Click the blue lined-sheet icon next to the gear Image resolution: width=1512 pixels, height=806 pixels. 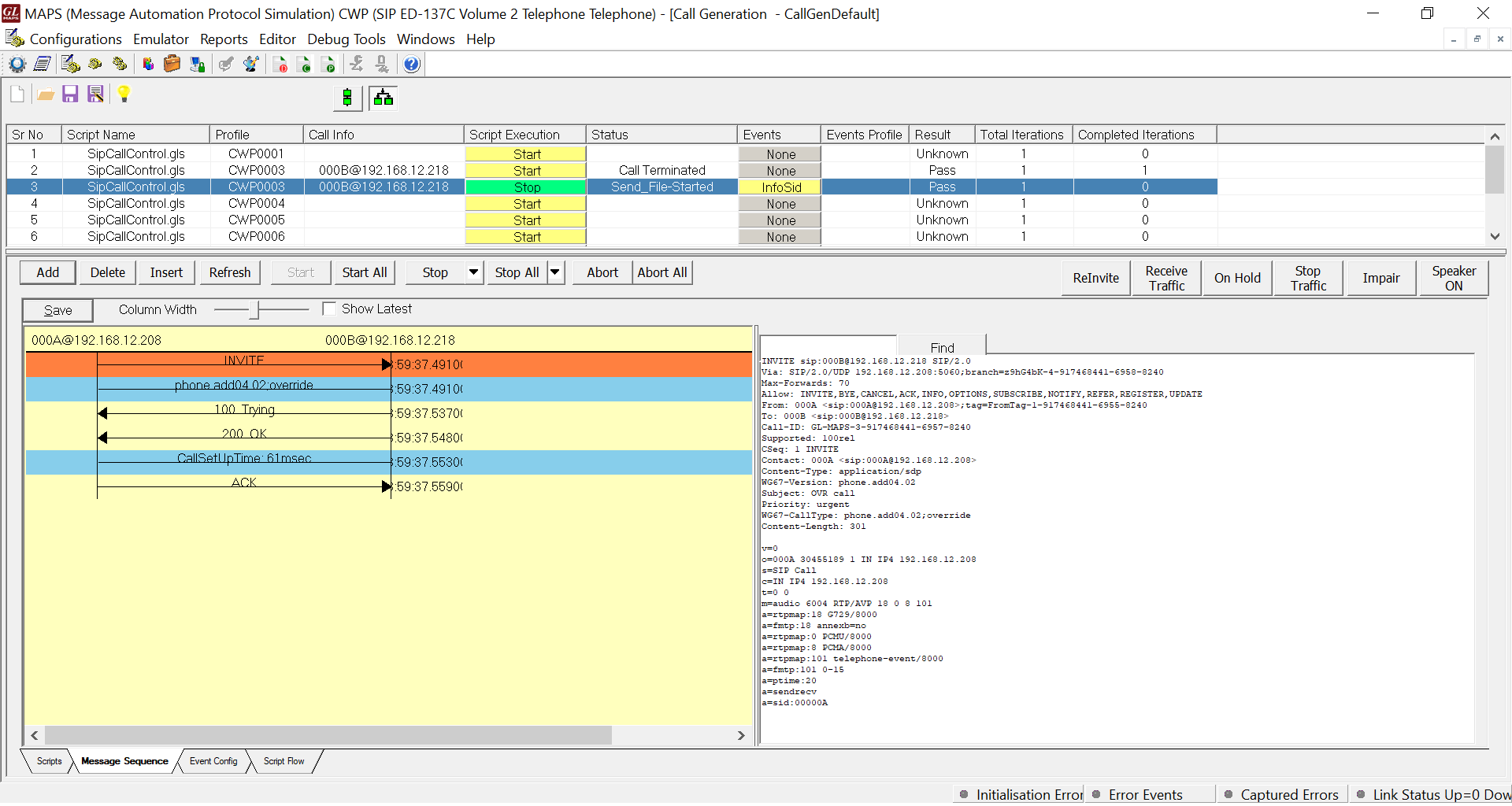(x=43, y=65)
